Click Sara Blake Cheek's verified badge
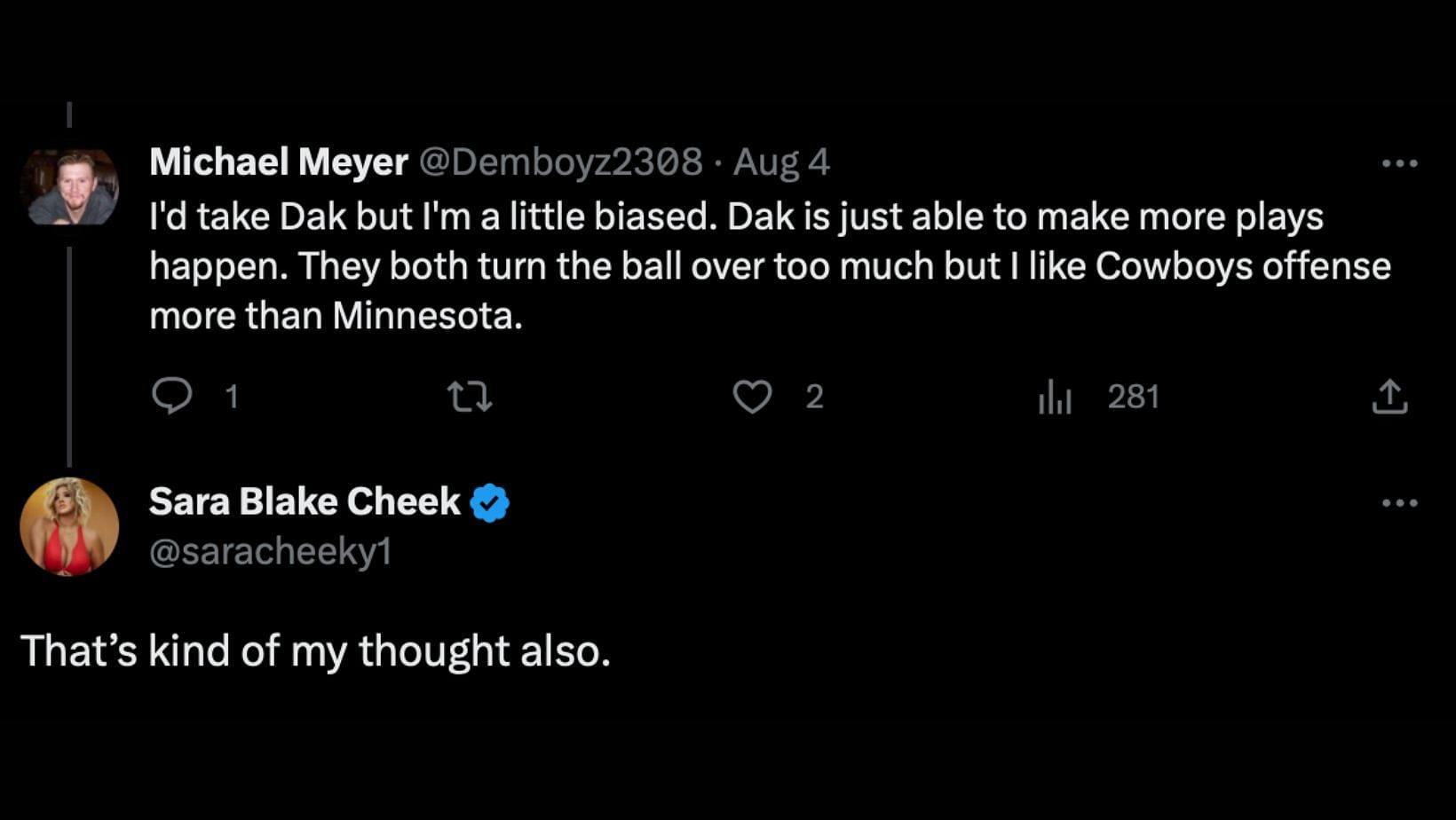The height and width of the screenshot is (820, 1456). tap(489, 502)
